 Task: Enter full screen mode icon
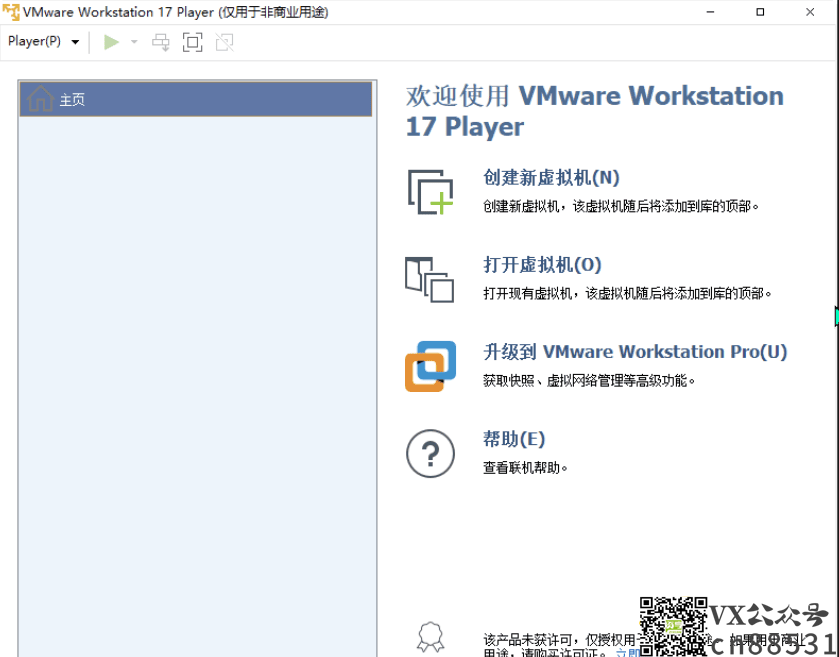tap(193, 42)
